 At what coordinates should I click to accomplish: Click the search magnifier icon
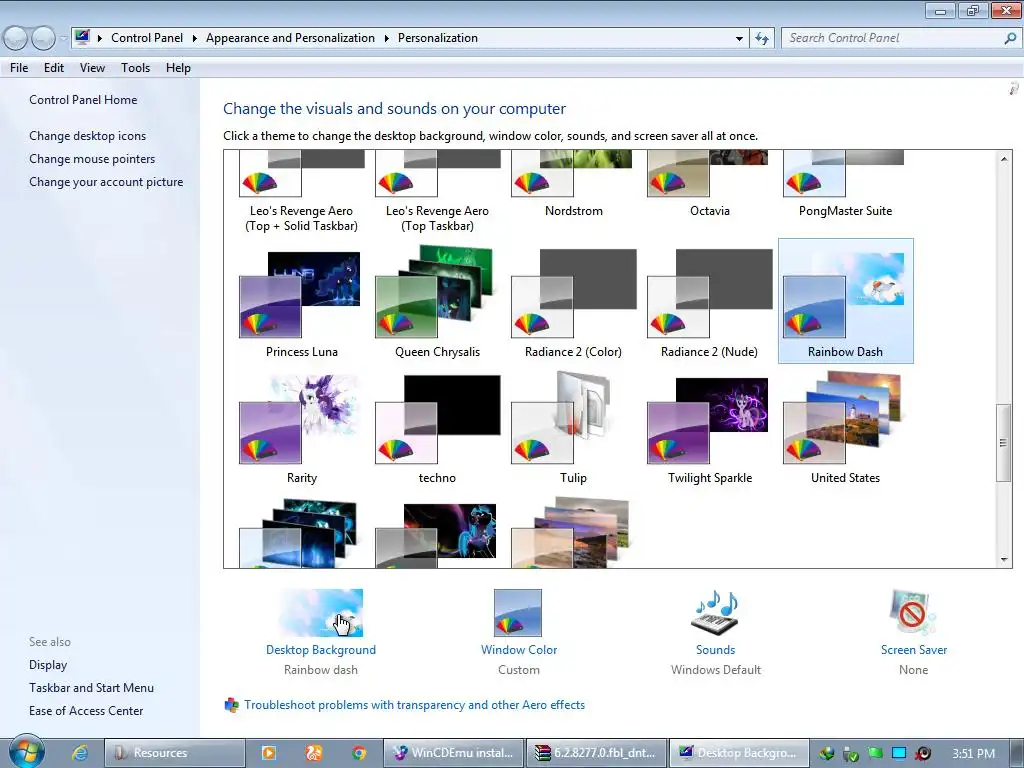[x=1010, y=38]
